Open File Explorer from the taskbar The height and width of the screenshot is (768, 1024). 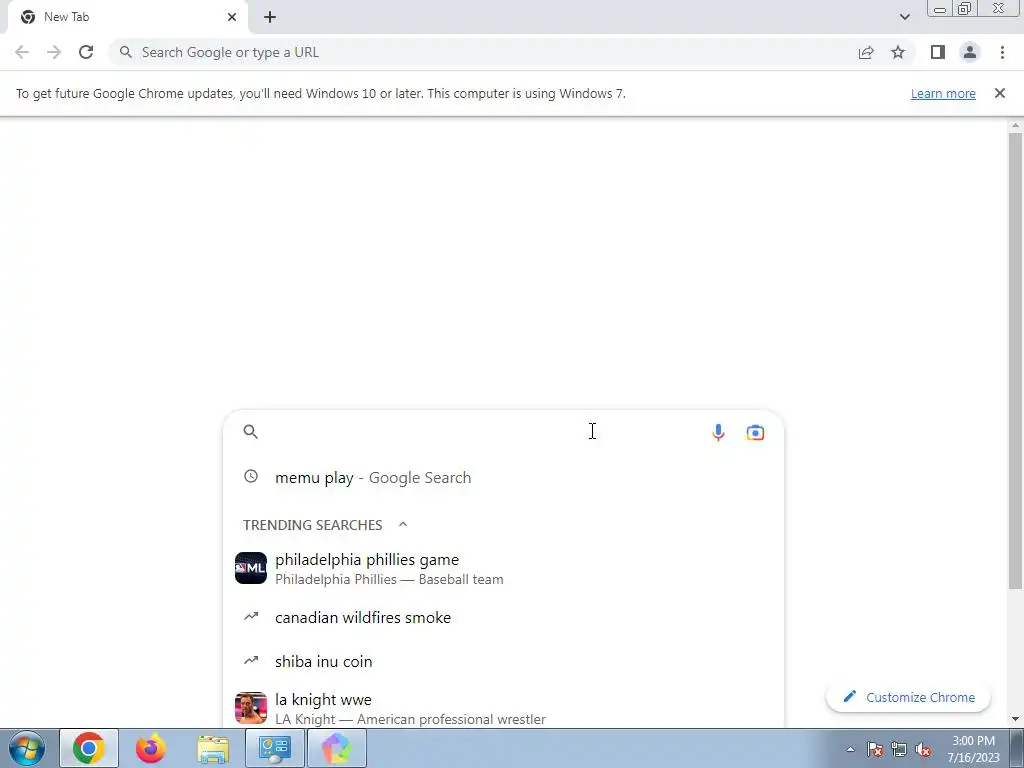coord(213,748)
